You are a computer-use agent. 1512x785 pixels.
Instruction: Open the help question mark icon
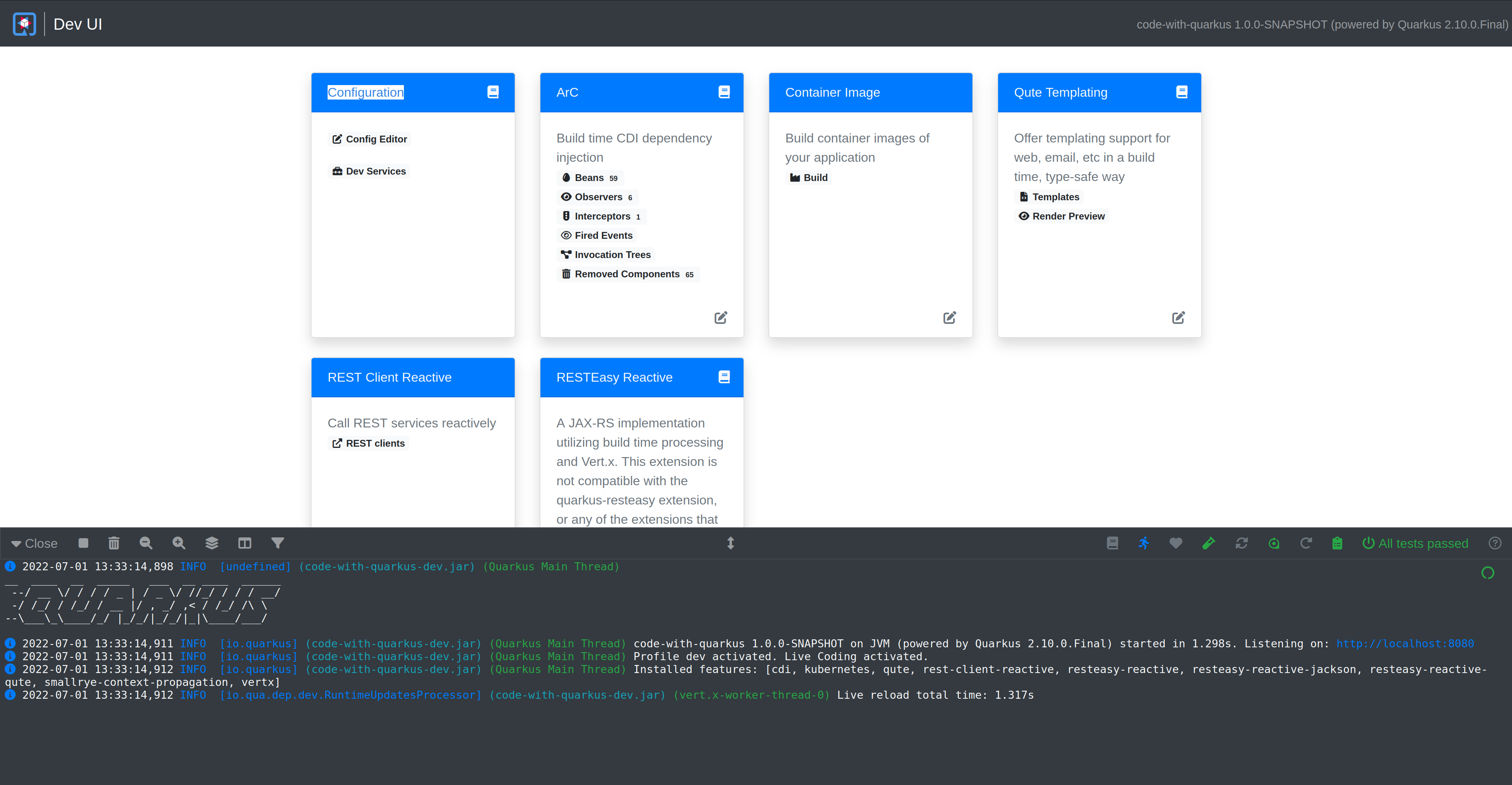(x=1495, y=543)
